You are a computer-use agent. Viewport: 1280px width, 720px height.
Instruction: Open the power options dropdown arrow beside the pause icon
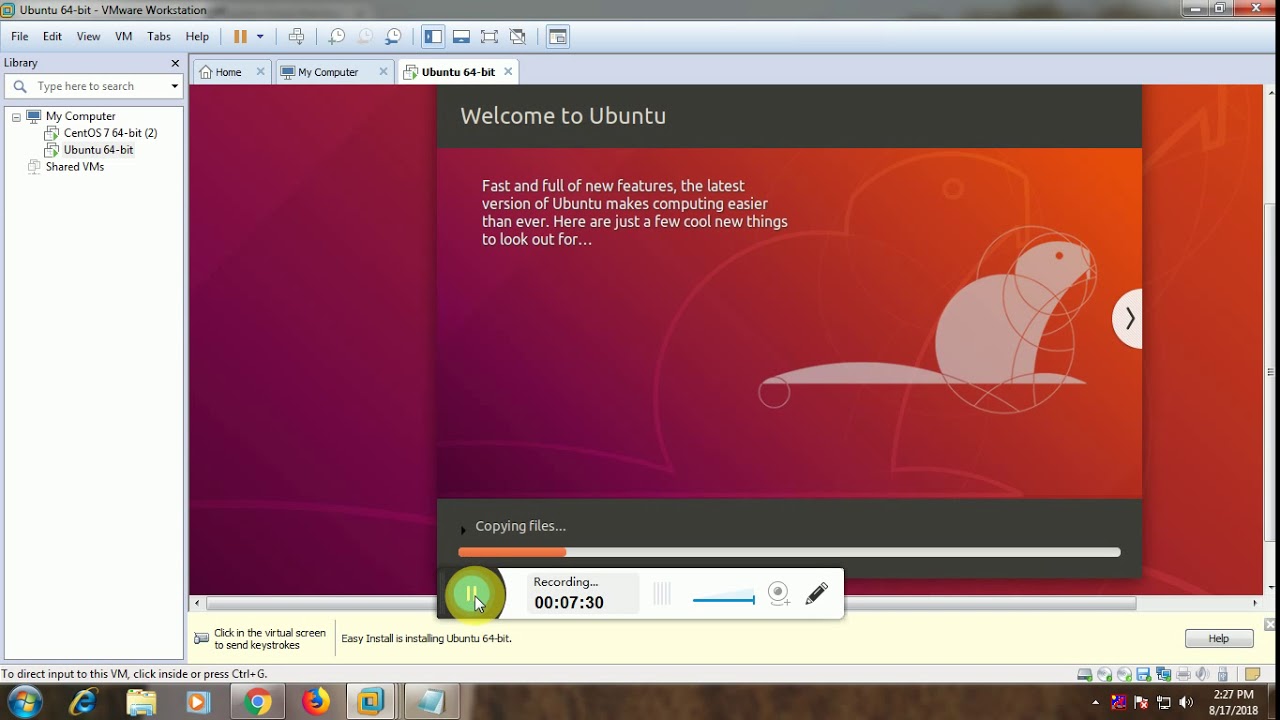[x=260, y=36]
